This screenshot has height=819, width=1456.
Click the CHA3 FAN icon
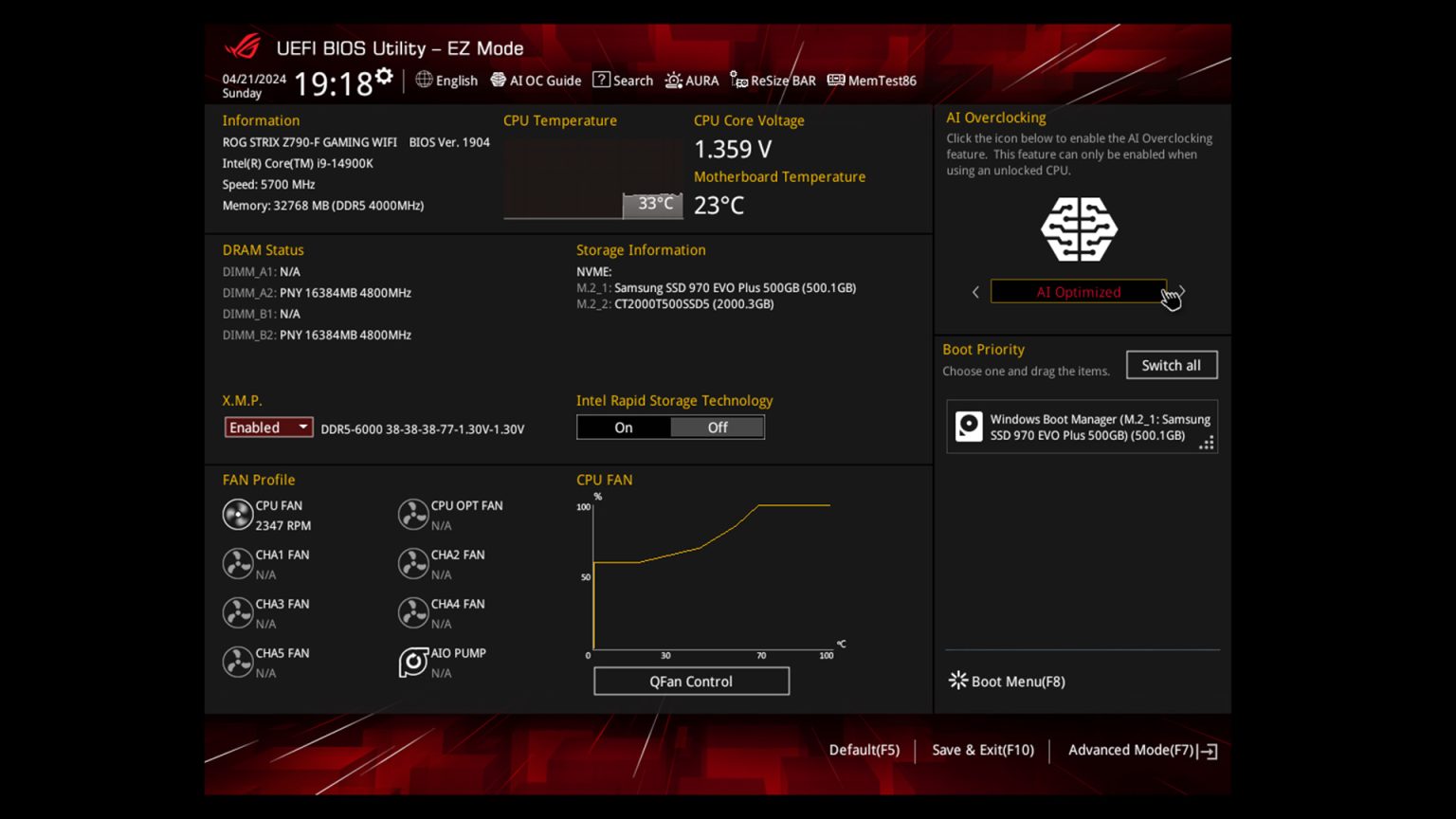click(x=237, y=613)
